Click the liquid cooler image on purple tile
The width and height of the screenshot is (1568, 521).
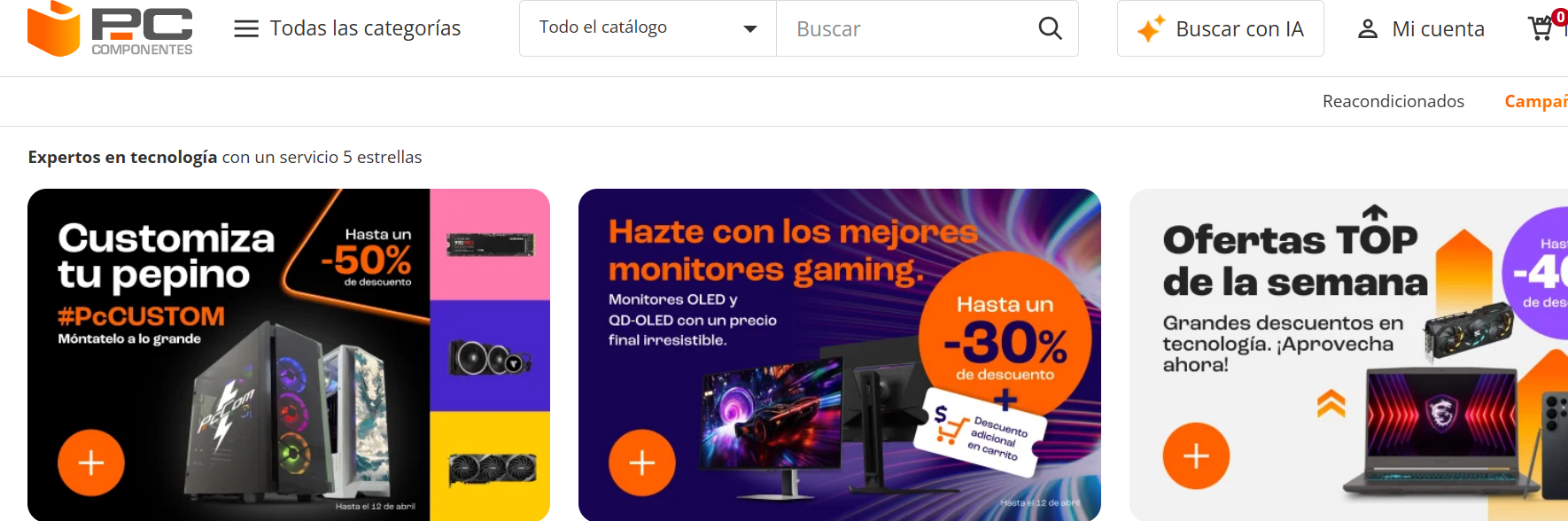(x=490, y=358)
